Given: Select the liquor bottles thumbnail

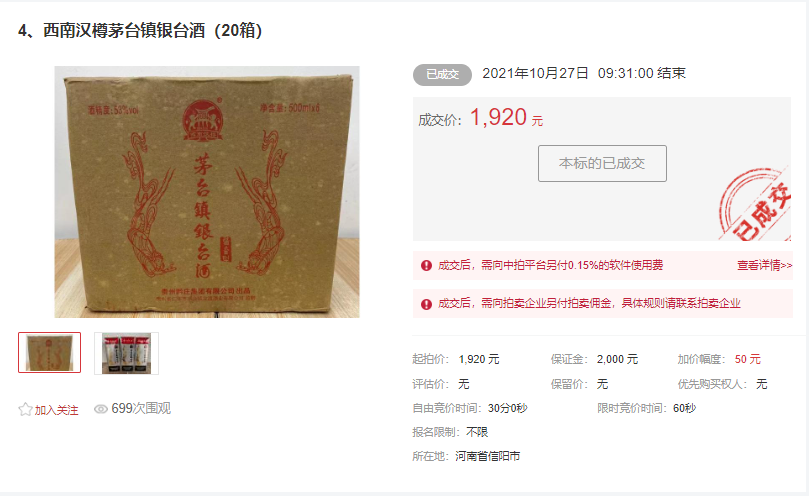Looking at the screenshot, I should (126, 354).
